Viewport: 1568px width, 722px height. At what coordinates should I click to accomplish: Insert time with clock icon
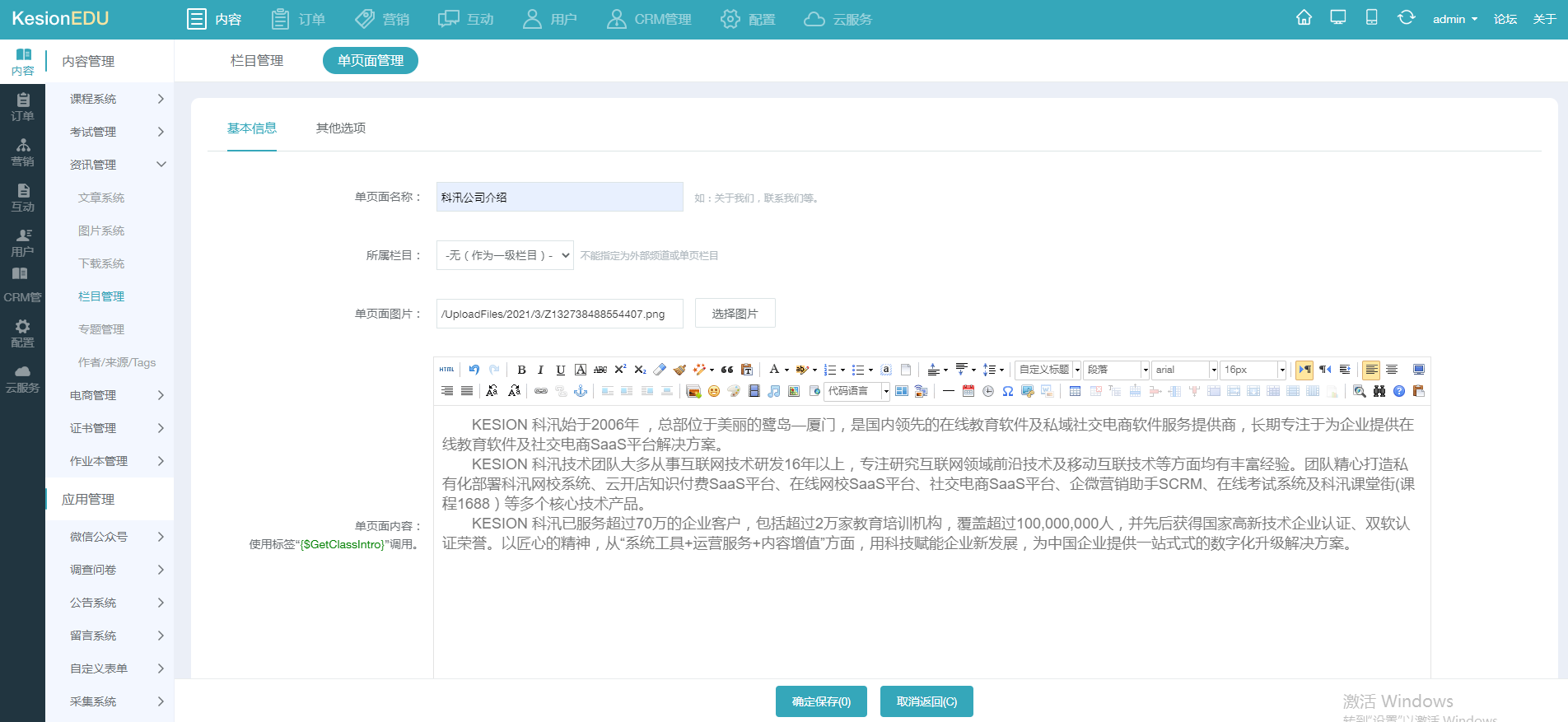click(x=988, y=391)
